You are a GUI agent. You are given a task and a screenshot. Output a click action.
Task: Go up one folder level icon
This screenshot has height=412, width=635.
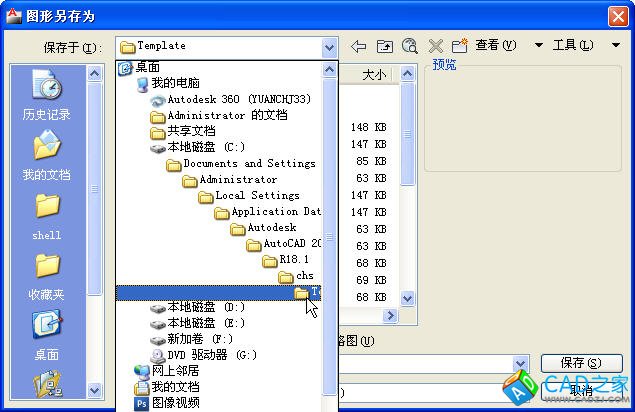[x=385, y=46]
